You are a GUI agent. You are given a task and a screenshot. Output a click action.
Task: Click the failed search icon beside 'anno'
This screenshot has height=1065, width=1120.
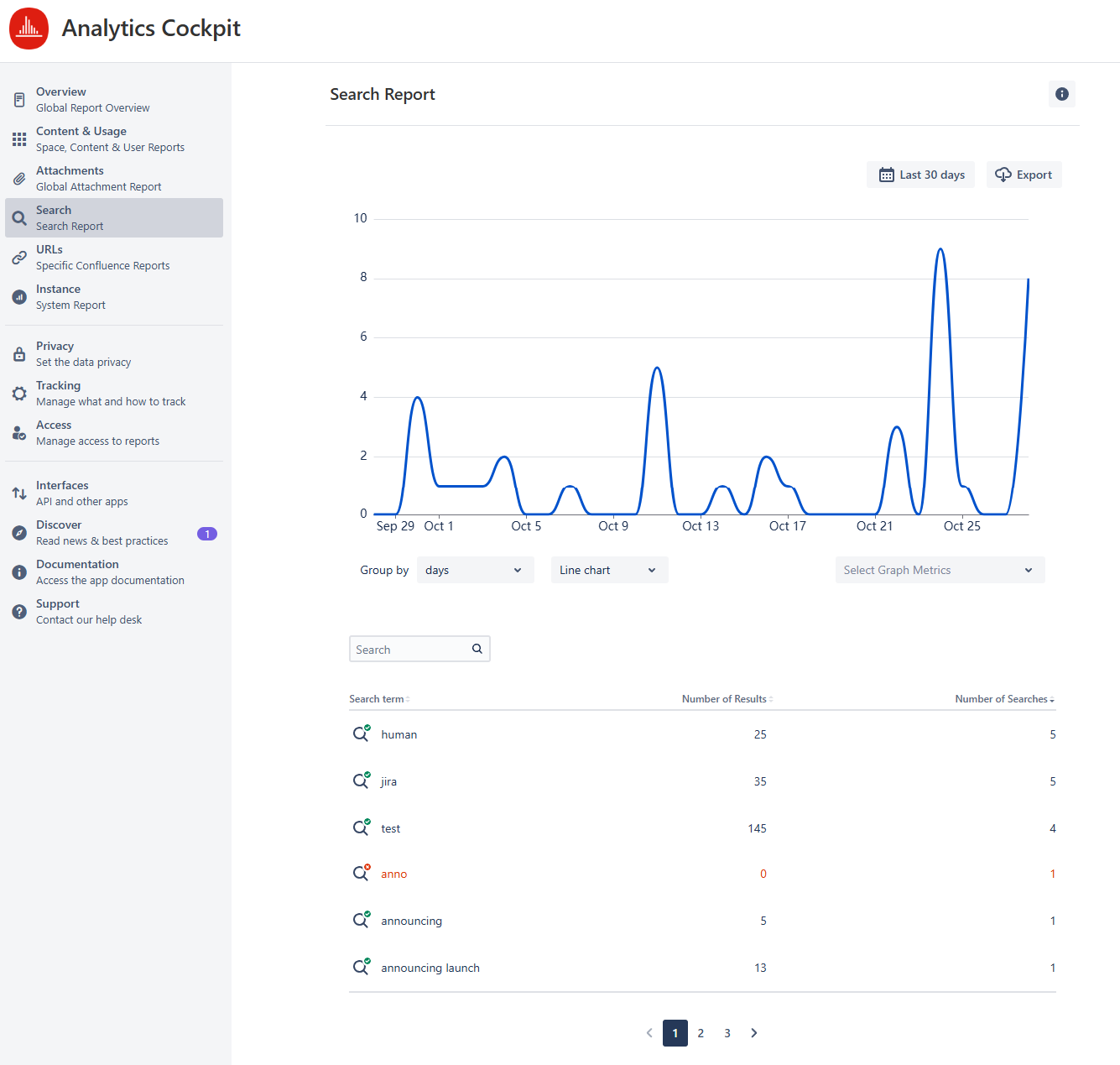click(361, 873)
